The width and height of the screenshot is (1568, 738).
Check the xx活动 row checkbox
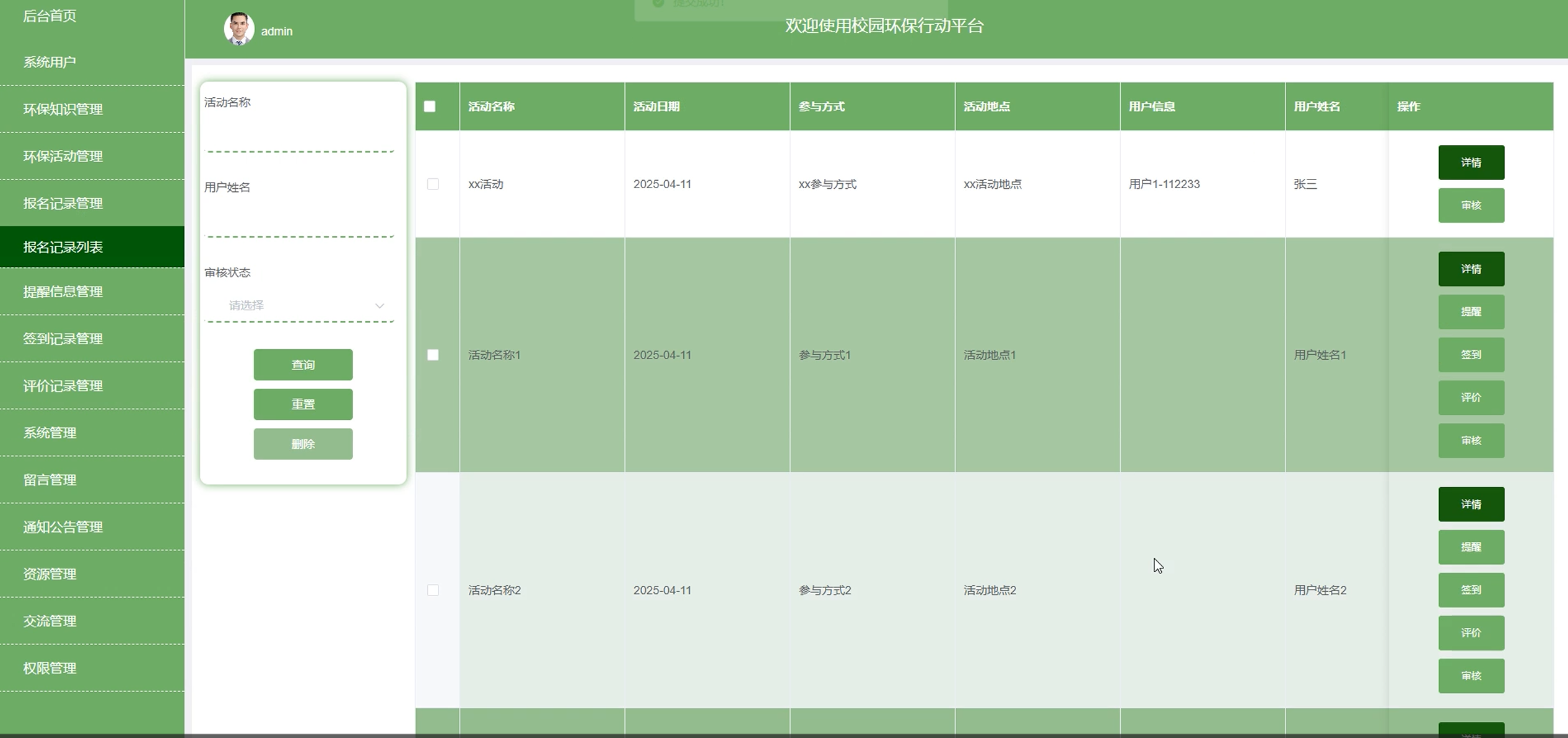[433, 184]
